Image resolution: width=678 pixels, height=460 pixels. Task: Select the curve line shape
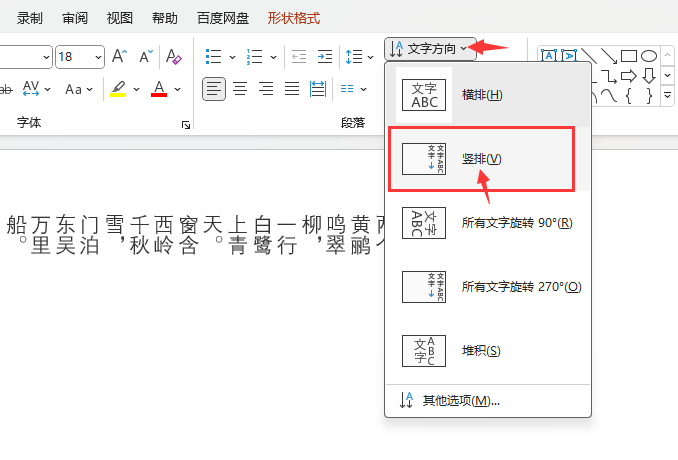point(609,96)
